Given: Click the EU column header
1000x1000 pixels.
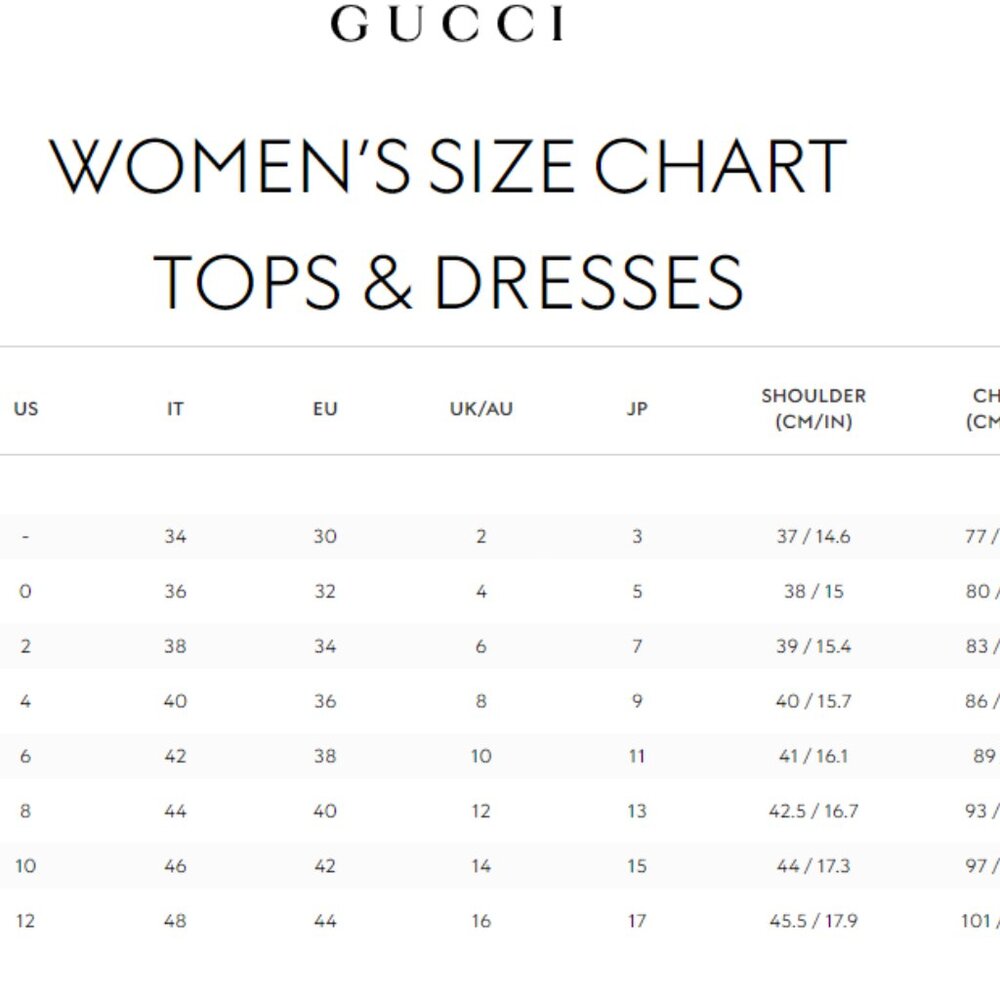Looking at the screenshot, I should 325,409.
